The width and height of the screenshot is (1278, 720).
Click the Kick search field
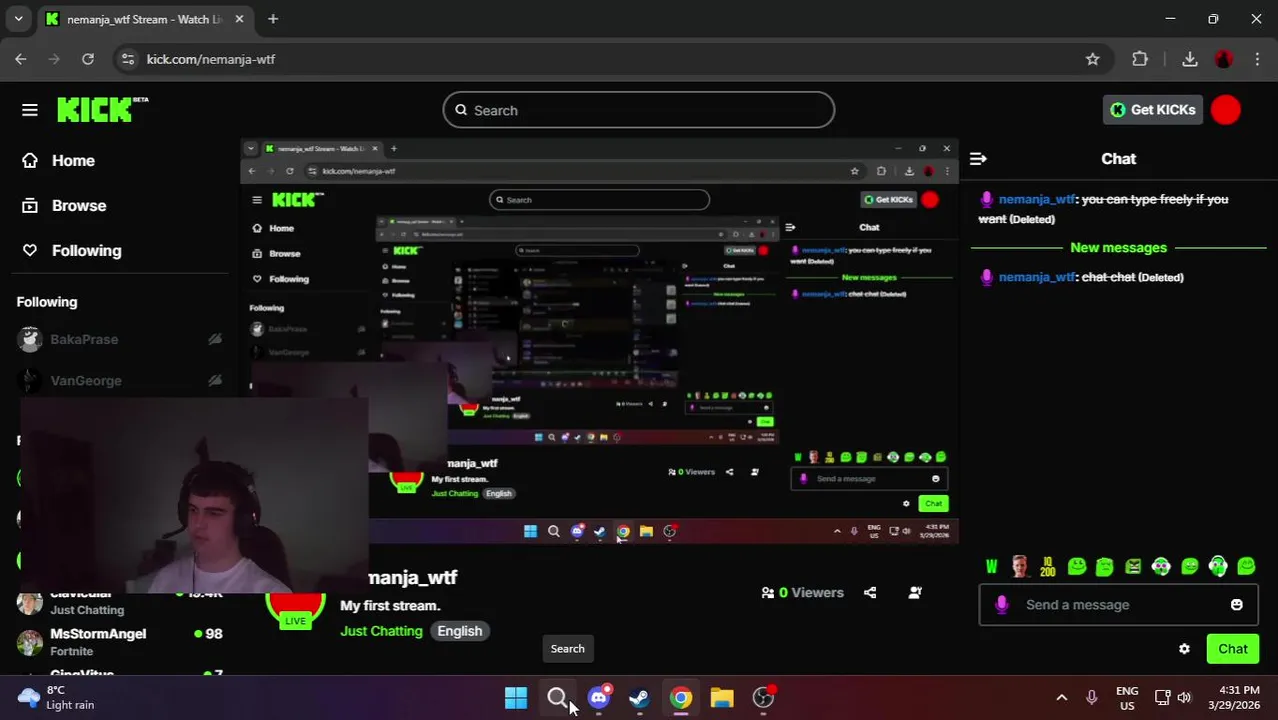(638, 110)
